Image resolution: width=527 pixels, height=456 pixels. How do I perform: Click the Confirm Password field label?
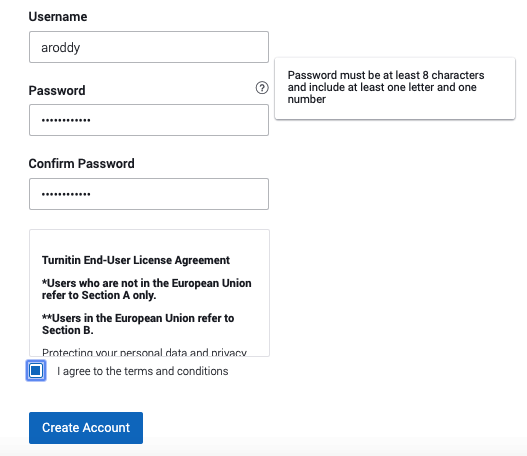(x=81, y=163)
